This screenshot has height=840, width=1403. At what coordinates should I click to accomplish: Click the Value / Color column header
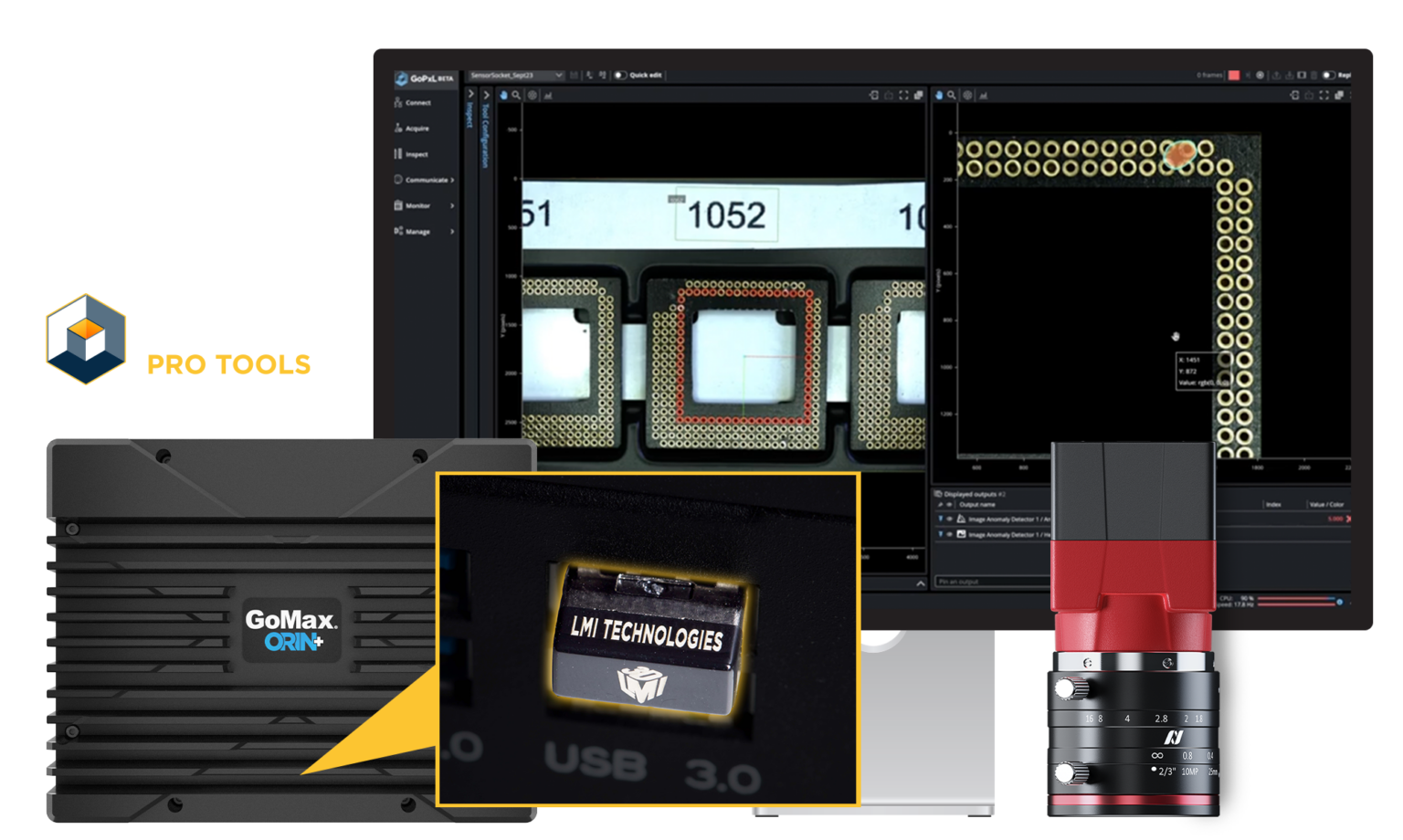pos(1327,505)
